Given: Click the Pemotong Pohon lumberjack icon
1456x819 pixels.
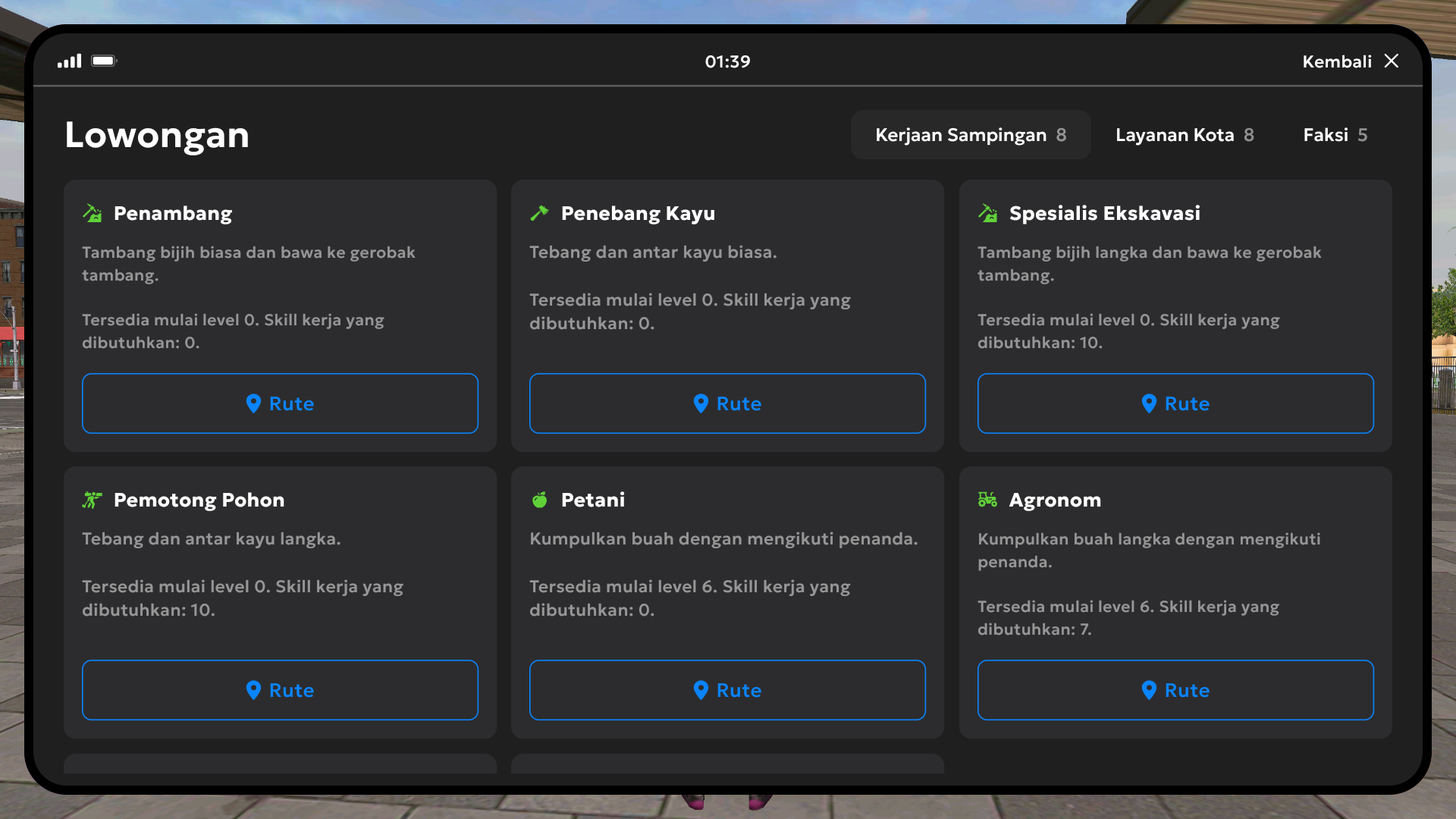Looking at the screenshot, I should click(93, 500).
